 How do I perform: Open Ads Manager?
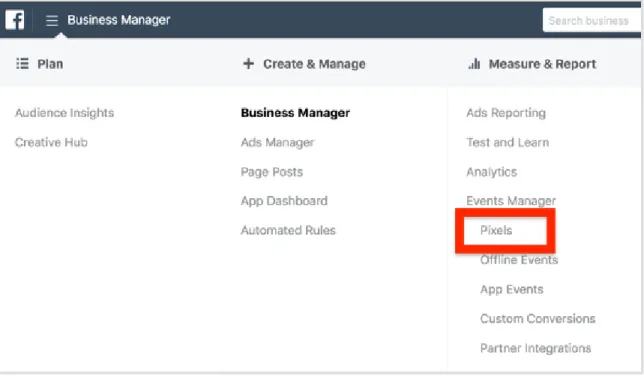coord(278,143)
